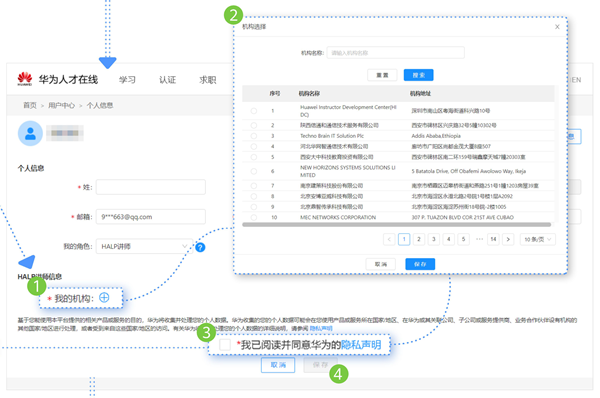Click the user avatar icon
Viewport: 600px width, 398px height.
(30, 133)
